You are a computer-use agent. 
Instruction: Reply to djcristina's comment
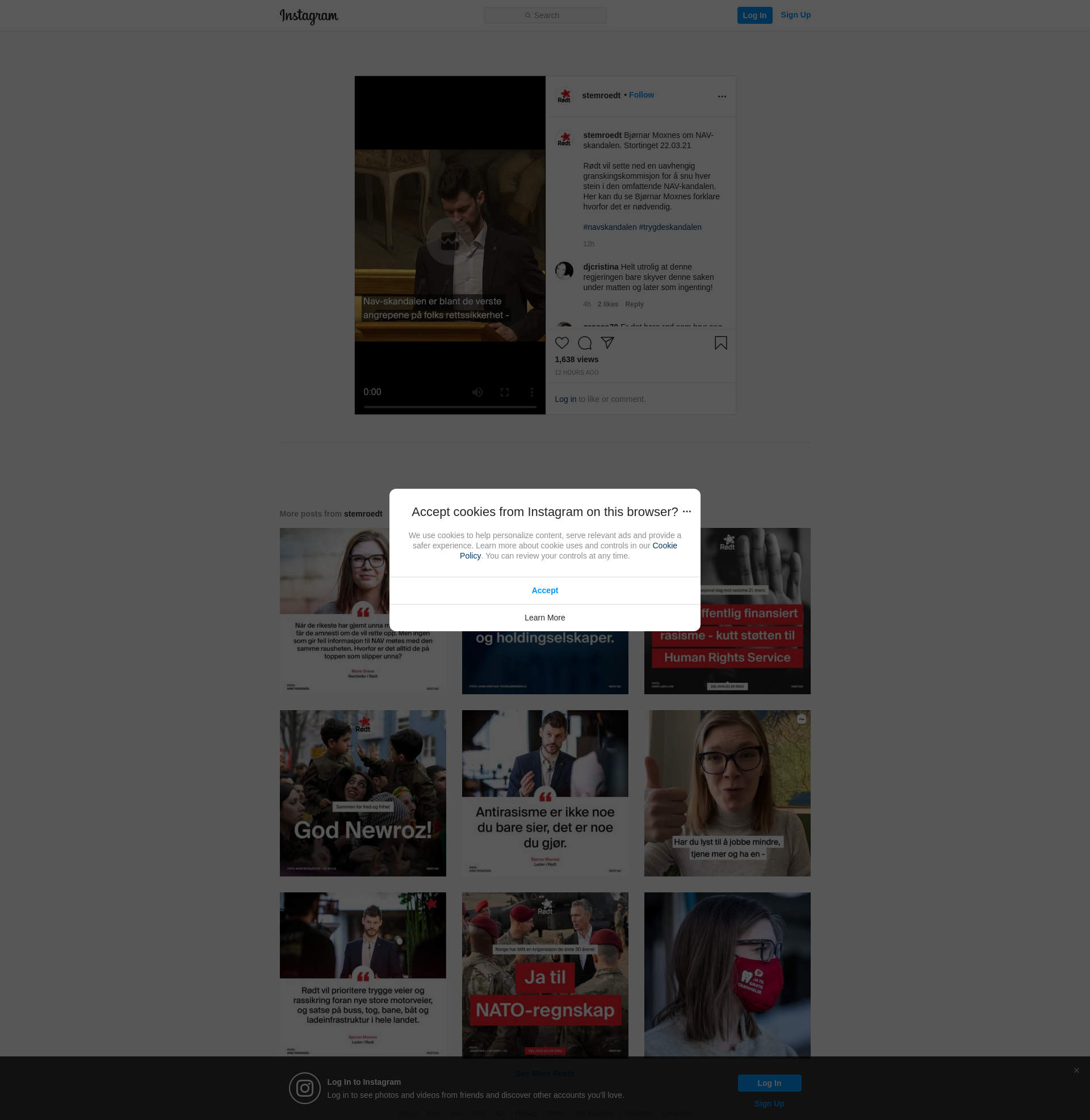(x=634, y=304)
